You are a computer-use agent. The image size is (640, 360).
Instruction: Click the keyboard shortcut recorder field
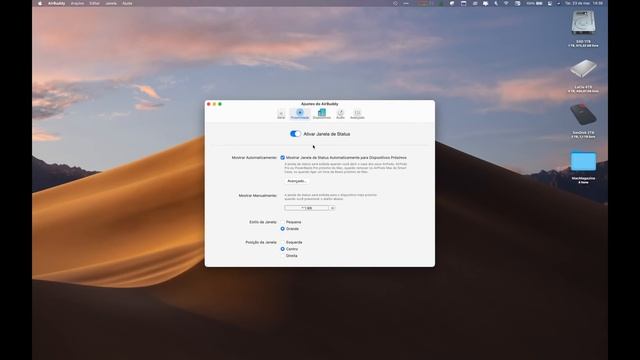click(x=307, y=208)
